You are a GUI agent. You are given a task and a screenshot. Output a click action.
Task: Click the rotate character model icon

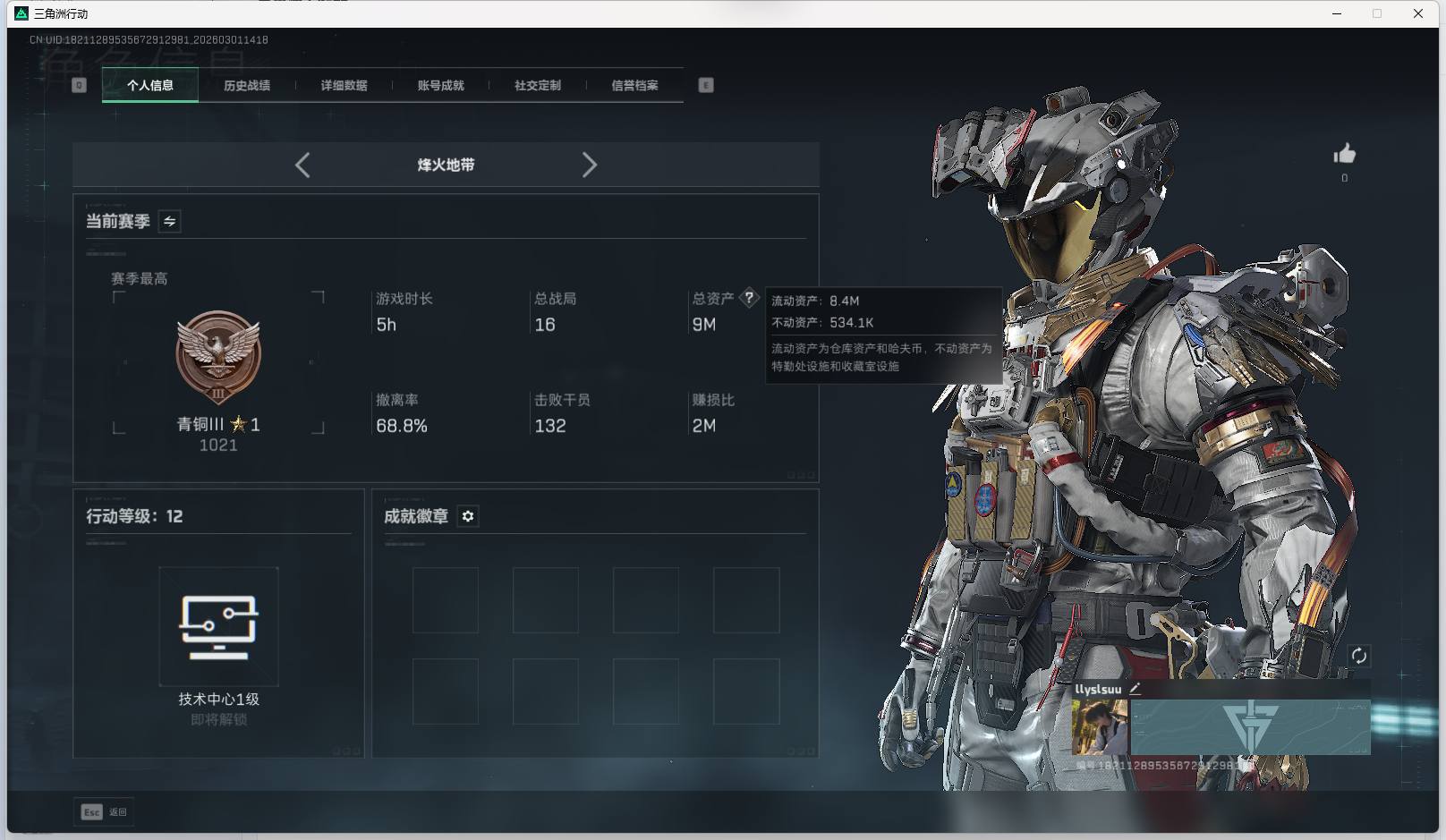pos(1358,656)
